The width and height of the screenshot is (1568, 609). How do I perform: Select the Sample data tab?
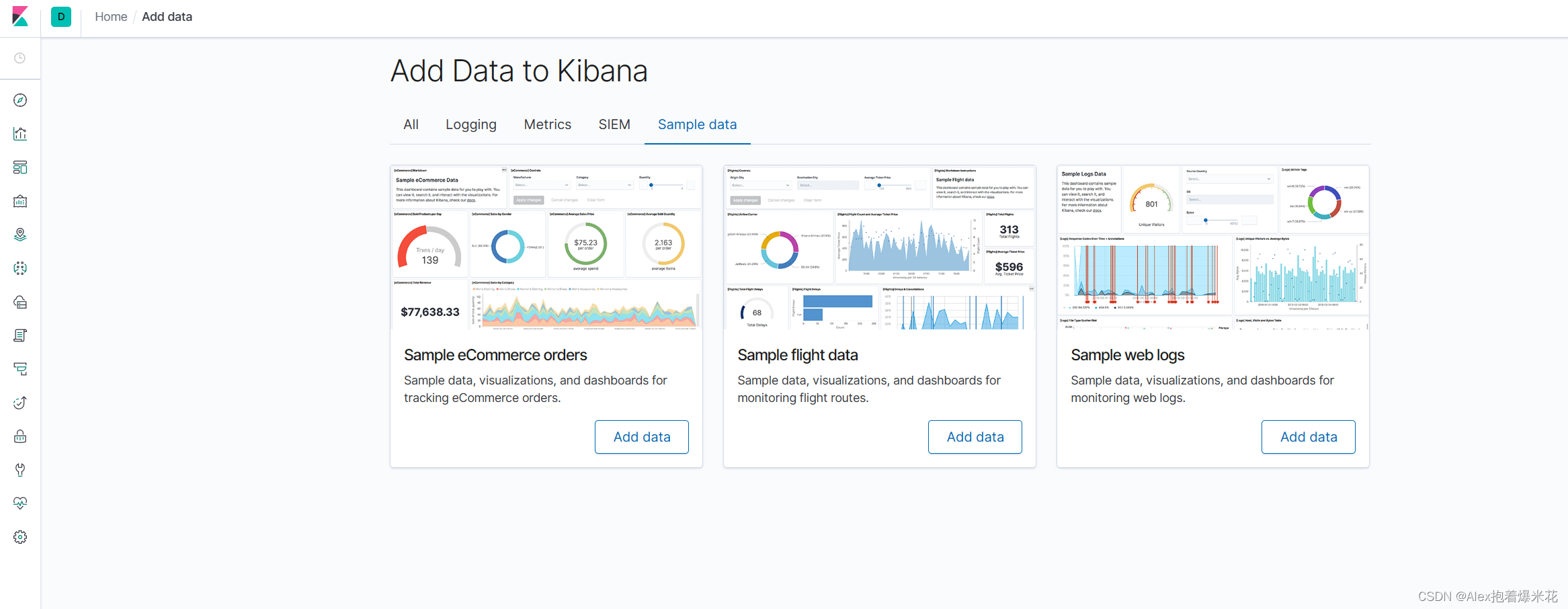(x=698, y=124)
